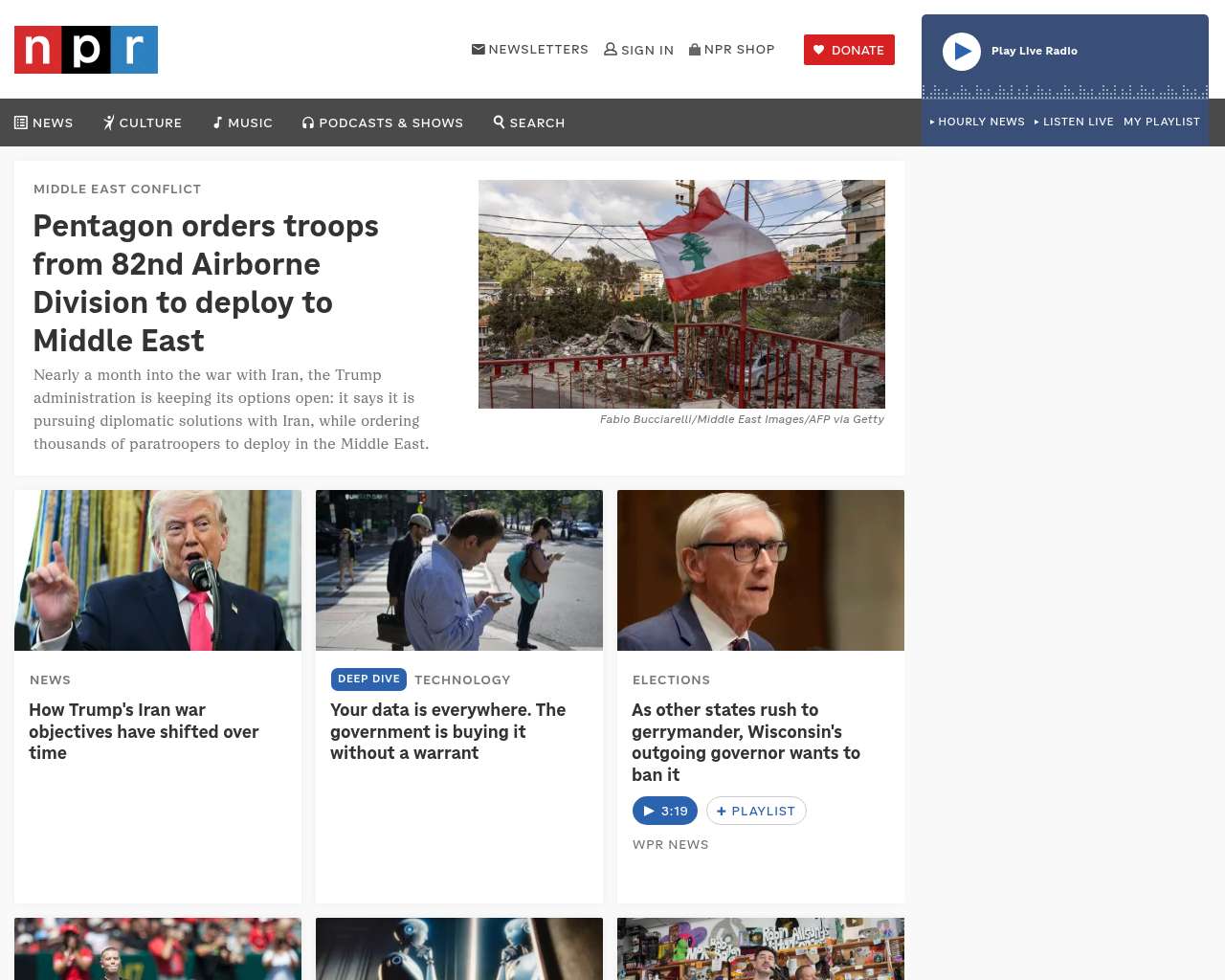Open 'How Trump's Iran war objectives' article

pos(144,731)
